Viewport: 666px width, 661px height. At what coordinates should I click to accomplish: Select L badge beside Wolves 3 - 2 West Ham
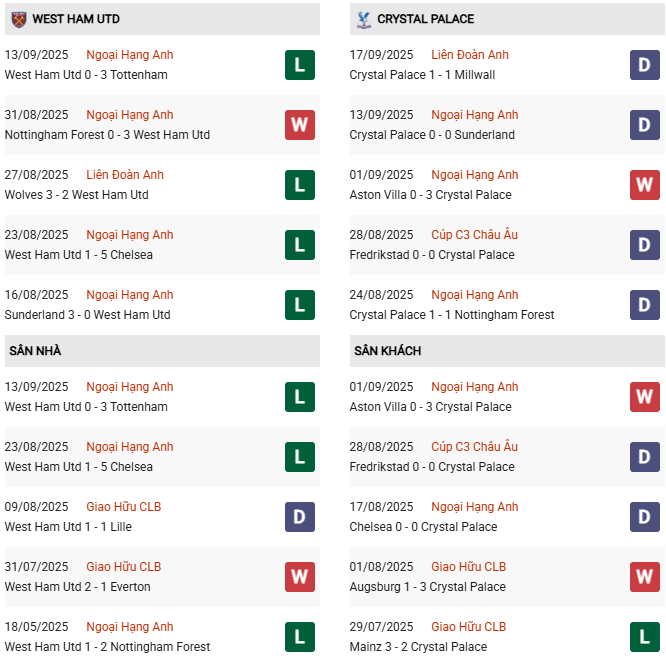point(300,185)
